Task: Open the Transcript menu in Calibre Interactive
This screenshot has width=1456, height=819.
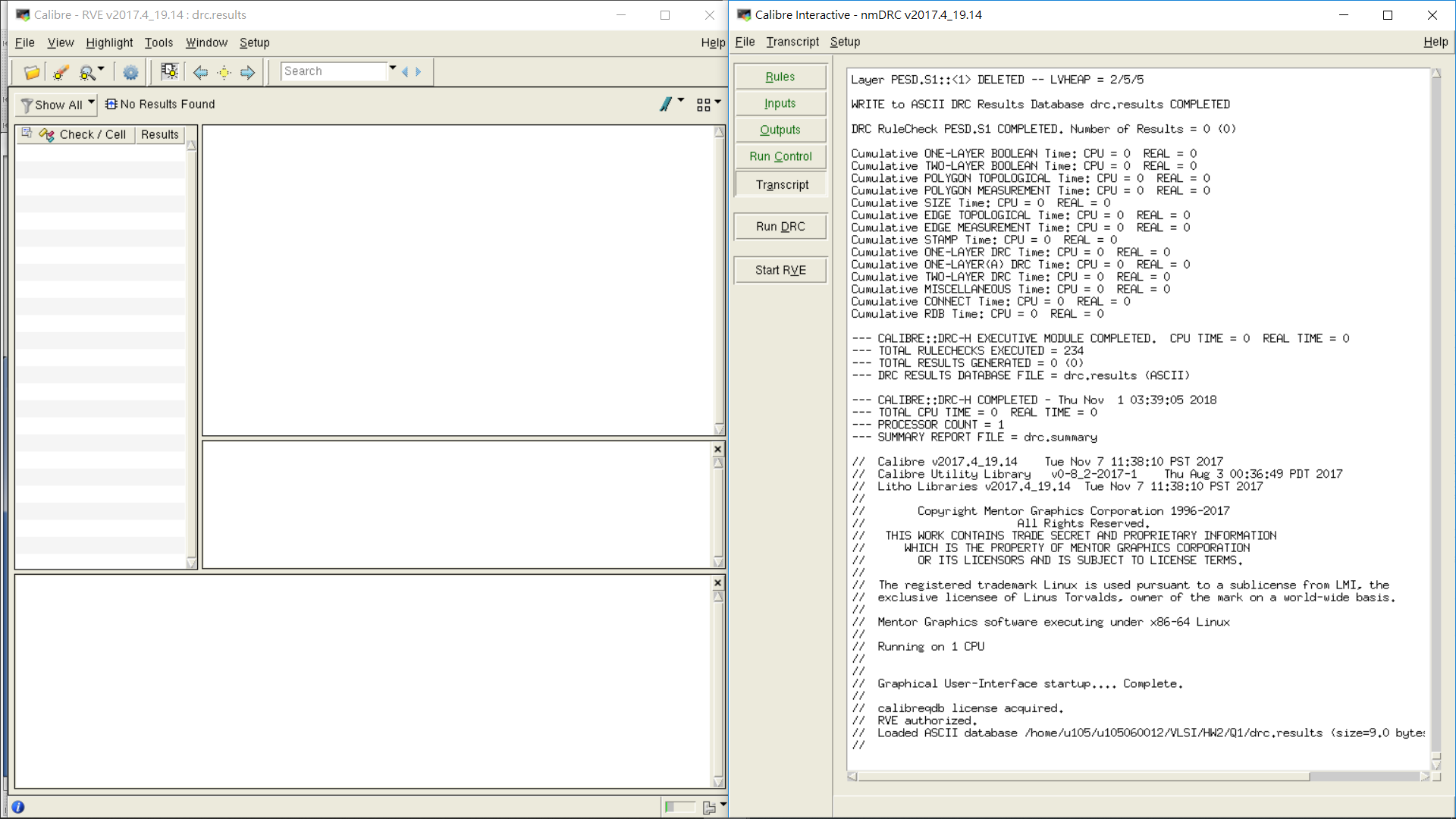Action: click(x=792, y=42)
